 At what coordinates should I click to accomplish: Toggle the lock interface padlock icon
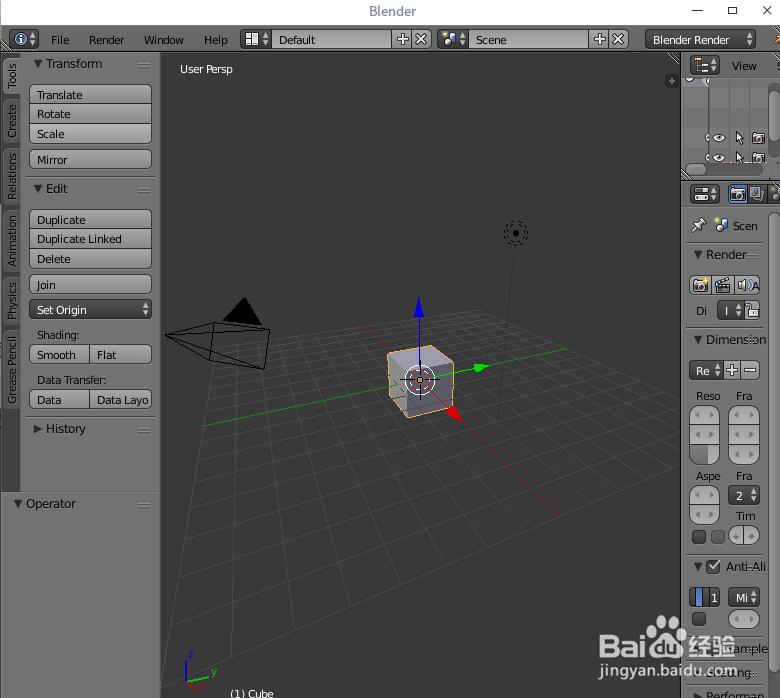(x=752, y=311)
